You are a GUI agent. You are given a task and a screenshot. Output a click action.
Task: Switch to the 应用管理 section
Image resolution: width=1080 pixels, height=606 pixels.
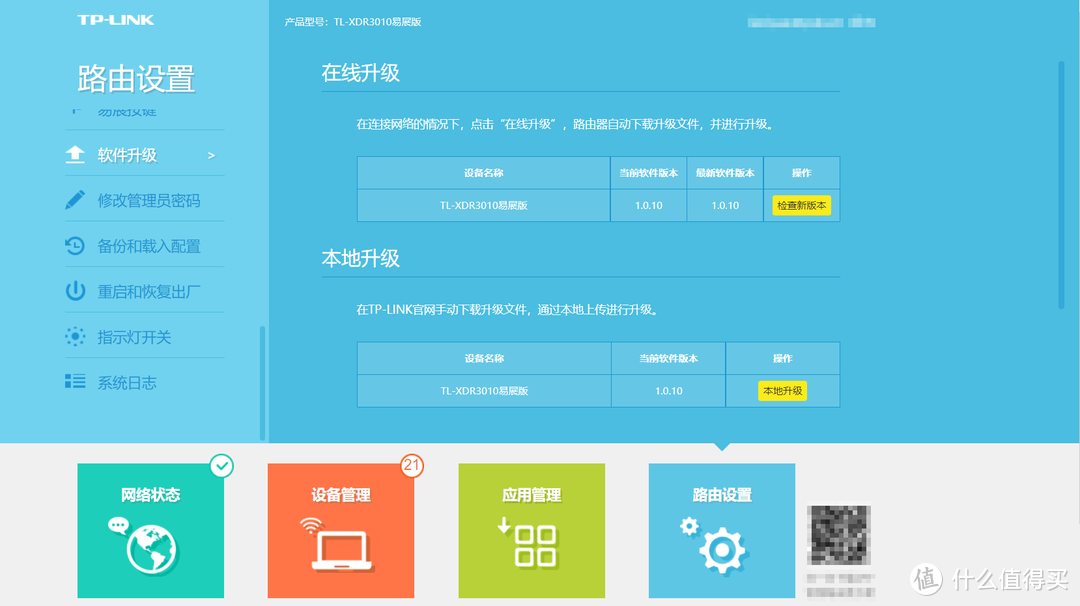(x=531, y=530)
